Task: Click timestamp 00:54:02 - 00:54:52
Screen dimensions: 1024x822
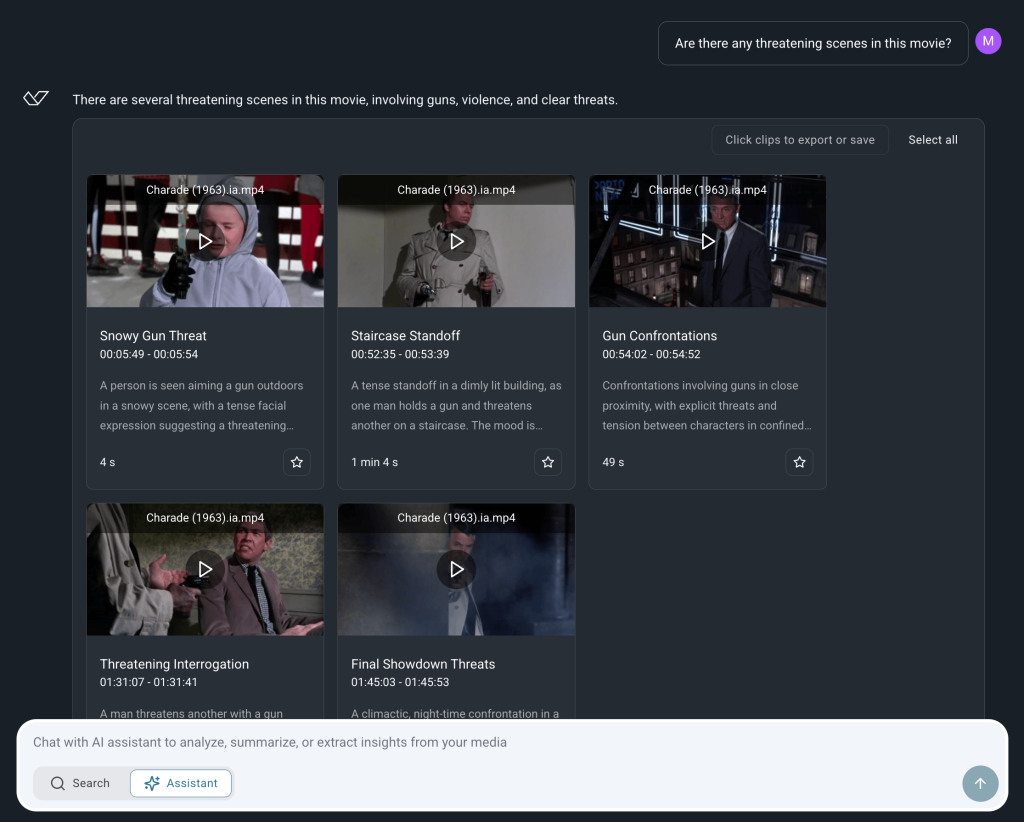Action: pos(651,355)
